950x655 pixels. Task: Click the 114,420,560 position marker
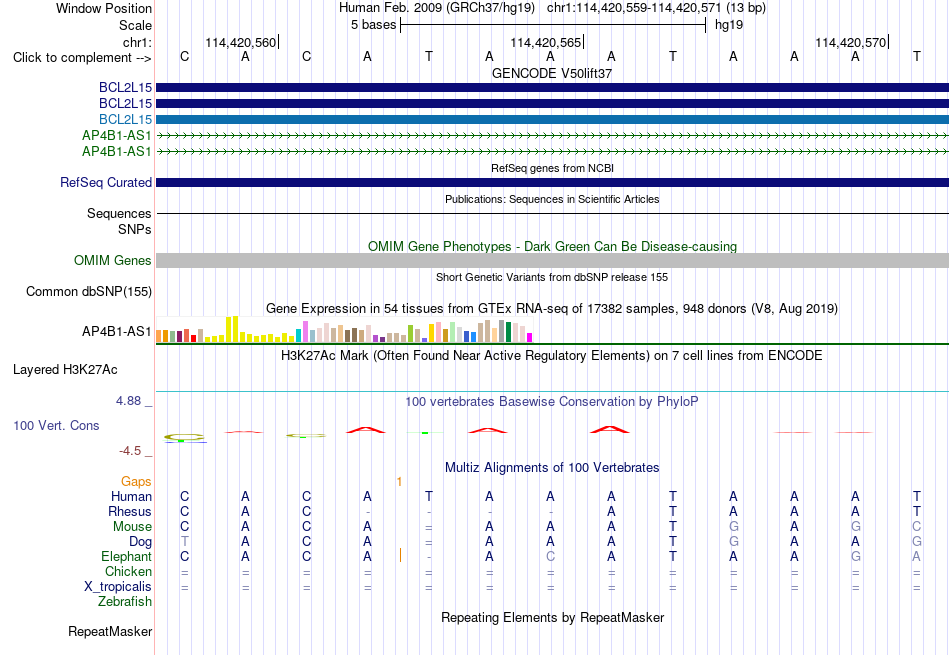tap(241, 42)
